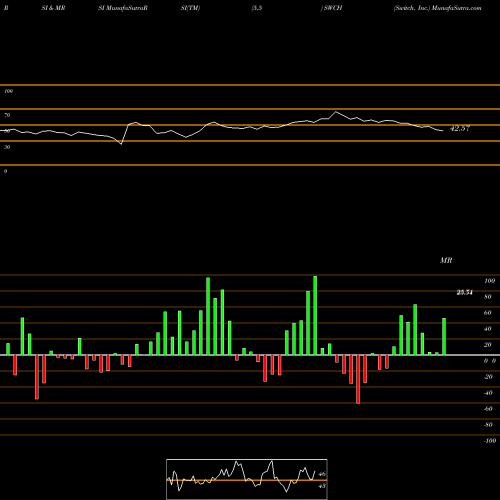Image resolution: width=500 pixels, height=500 pixels.
Task: Select the MR value 25.54
Action: (465, 293)
